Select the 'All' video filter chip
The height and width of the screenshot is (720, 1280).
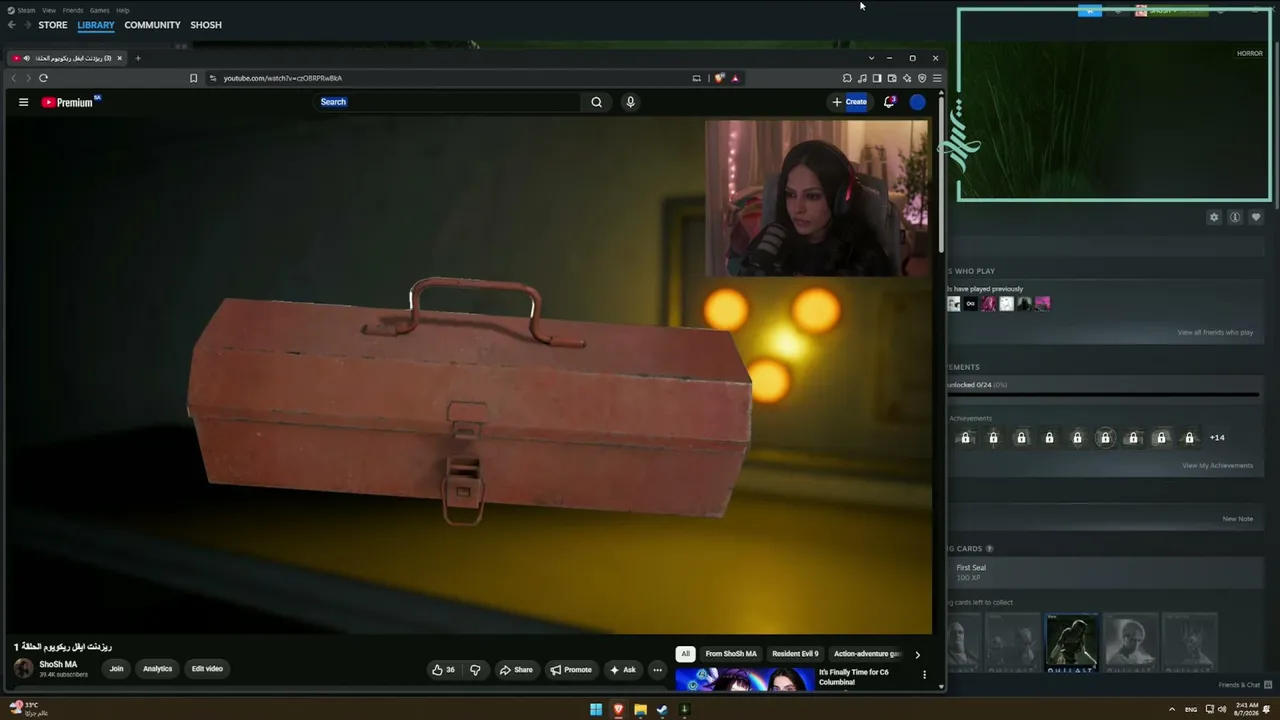[x=685, y=654]
